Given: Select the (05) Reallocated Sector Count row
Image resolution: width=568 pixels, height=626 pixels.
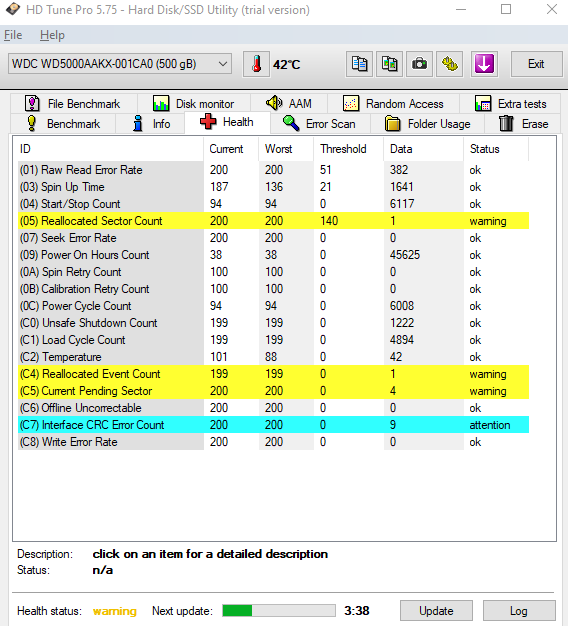Looking at the screenshot, I should [273, 221].
